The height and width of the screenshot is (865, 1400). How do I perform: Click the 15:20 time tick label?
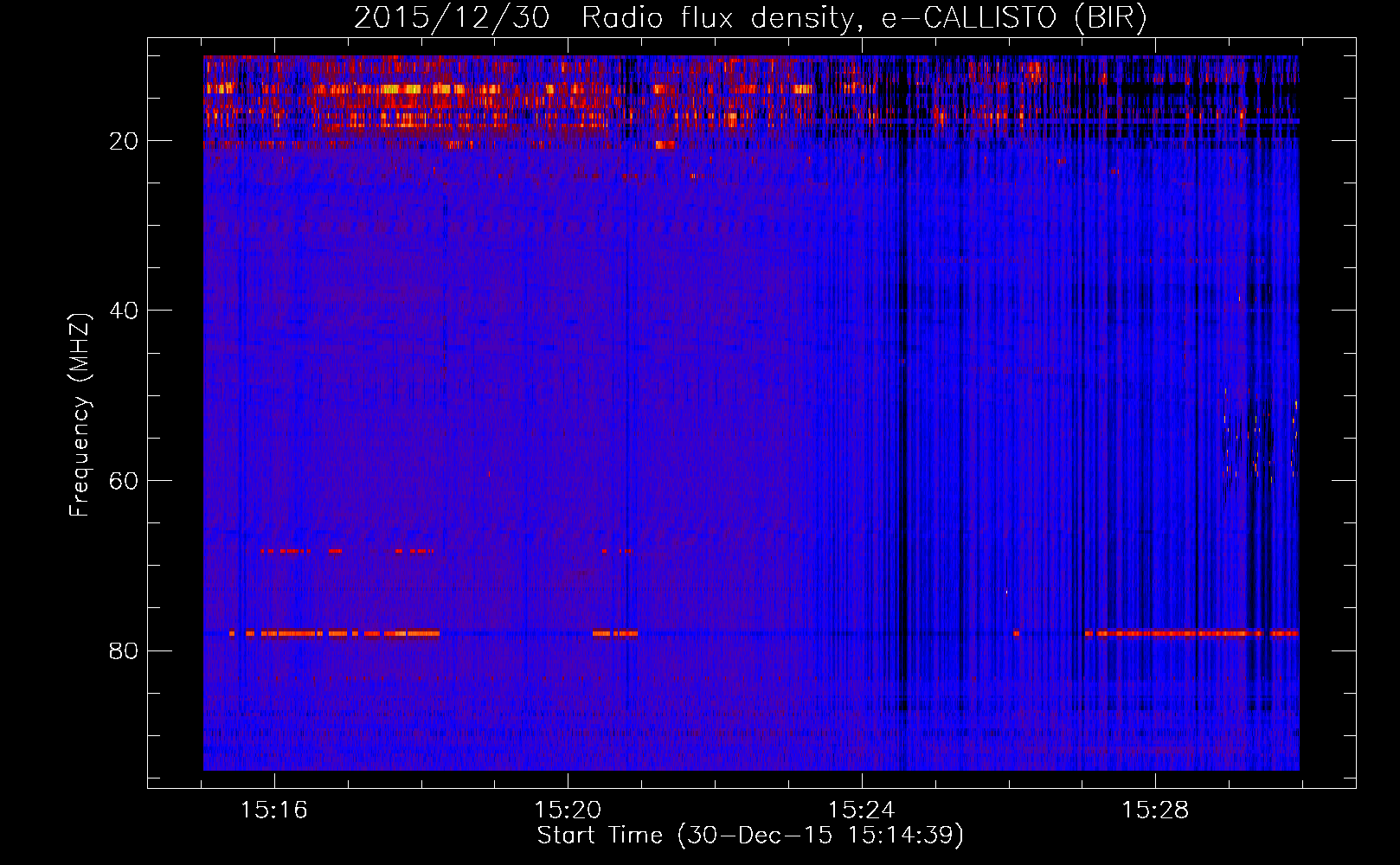pos(568,811)
